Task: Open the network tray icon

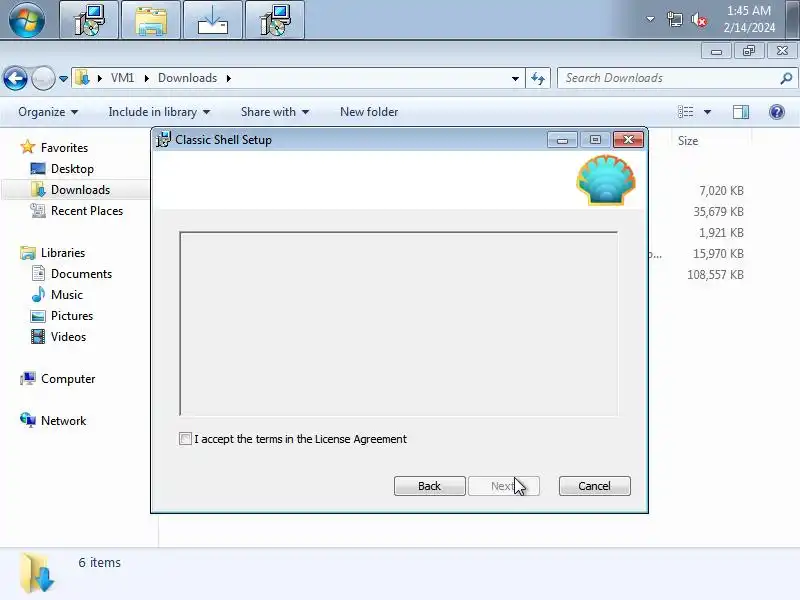Action: [674, 19]
